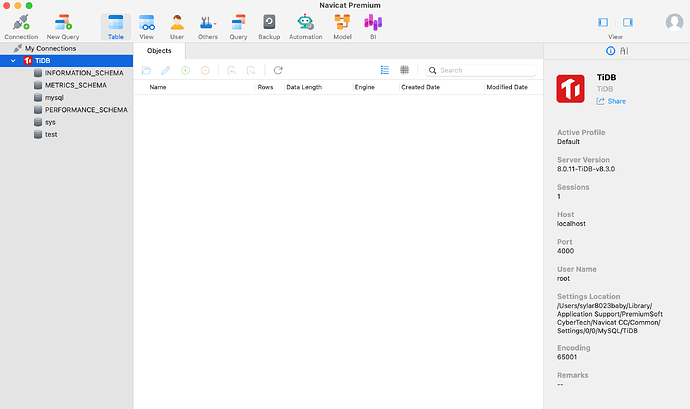Select the TiDB connection row
This screenshot has height=409, width=690.
[66, 61]
